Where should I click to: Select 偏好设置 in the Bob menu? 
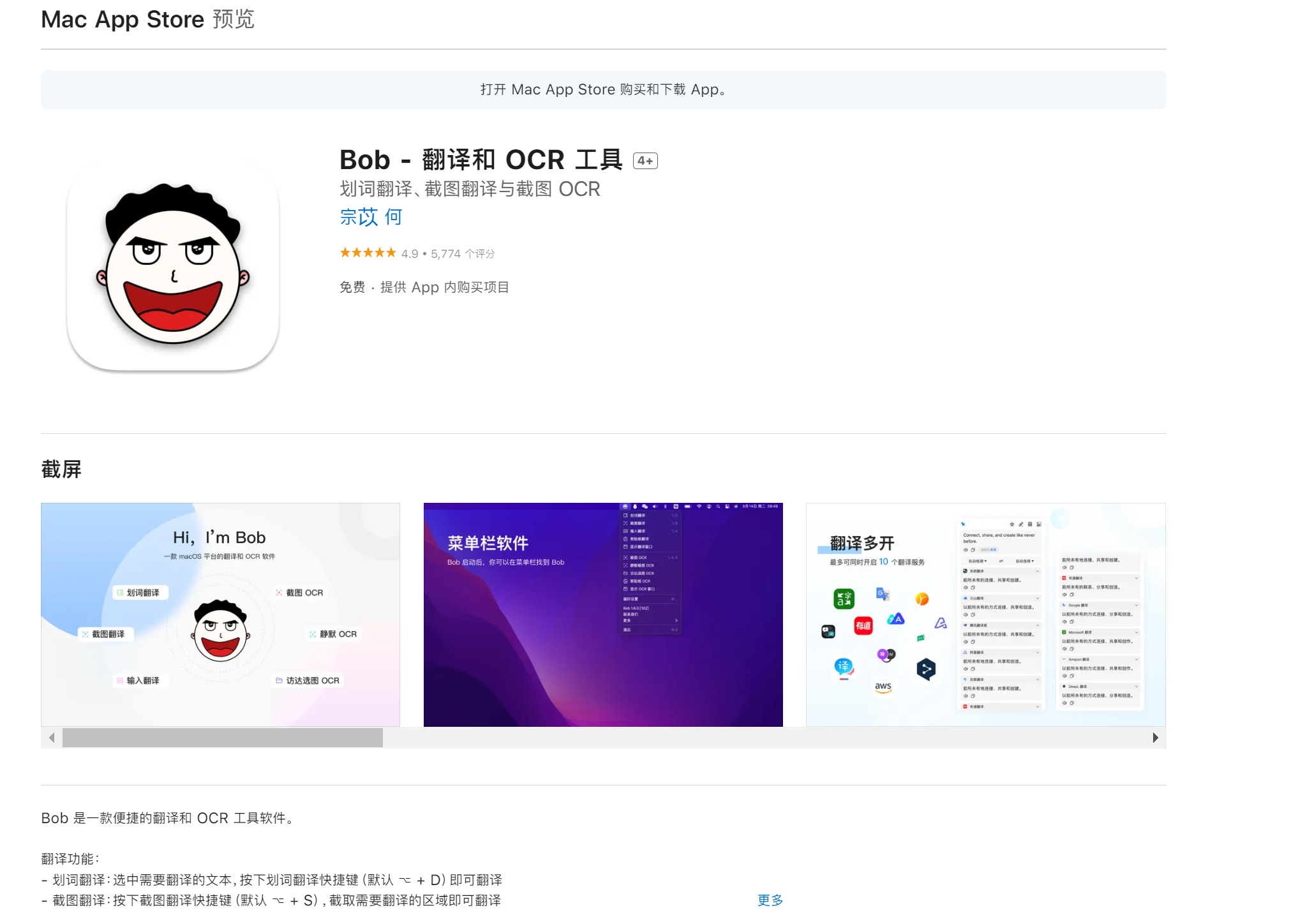(630, 599)
